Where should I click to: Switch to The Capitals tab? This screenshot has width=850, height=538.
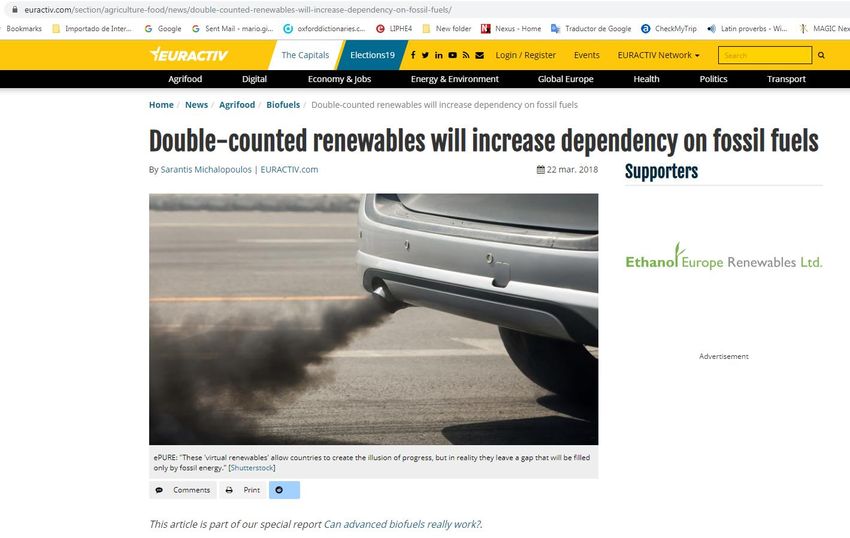305,55
